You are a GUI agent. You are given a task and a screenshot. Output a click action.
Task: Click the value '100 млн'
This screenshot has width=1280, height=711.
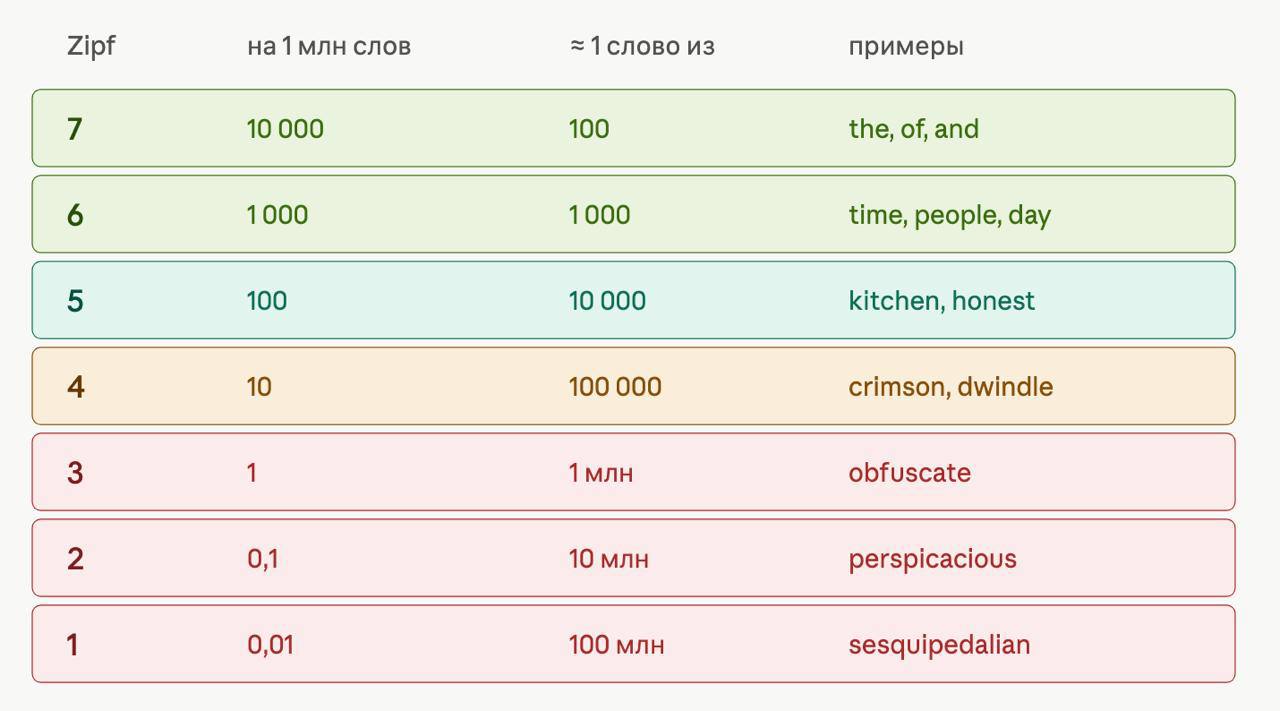(x=617, y=645)
